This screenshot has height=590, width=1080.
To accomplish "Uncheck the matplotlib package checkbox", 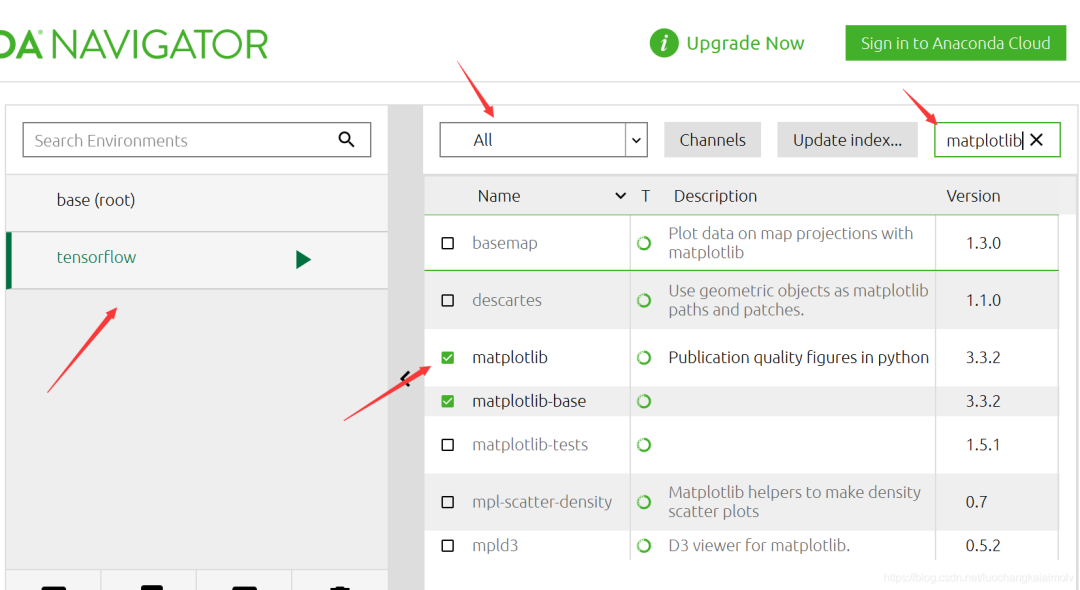I will [x=448, y=357].
